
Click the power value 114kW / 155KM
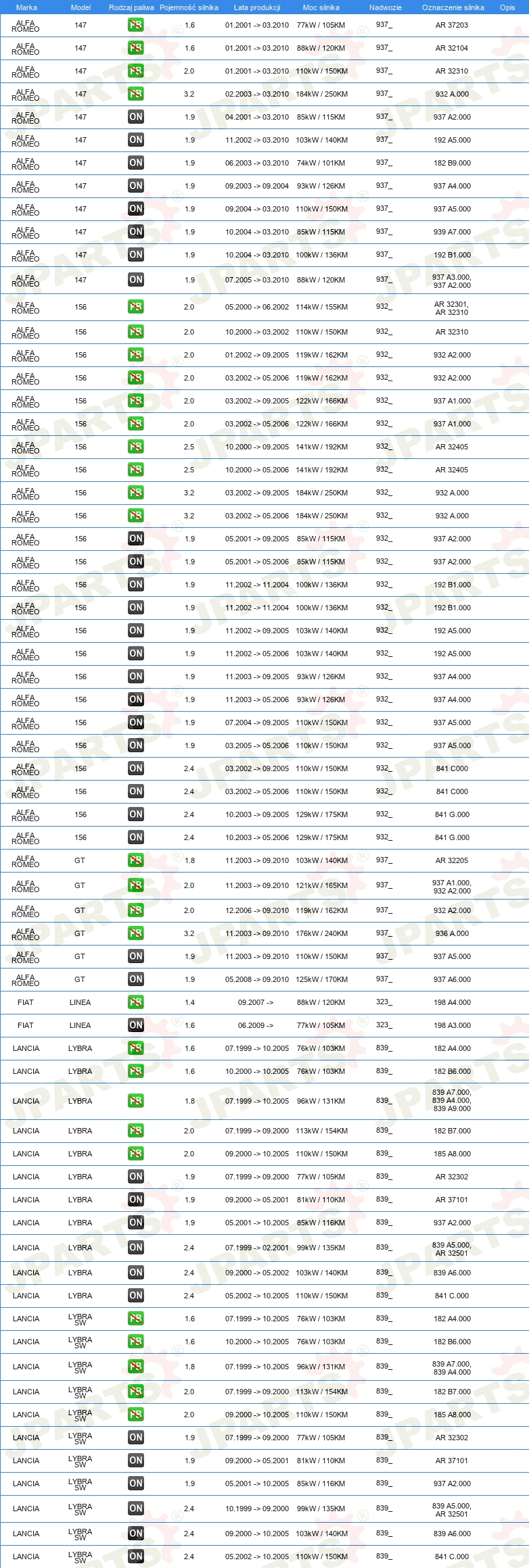coord(321,307)
